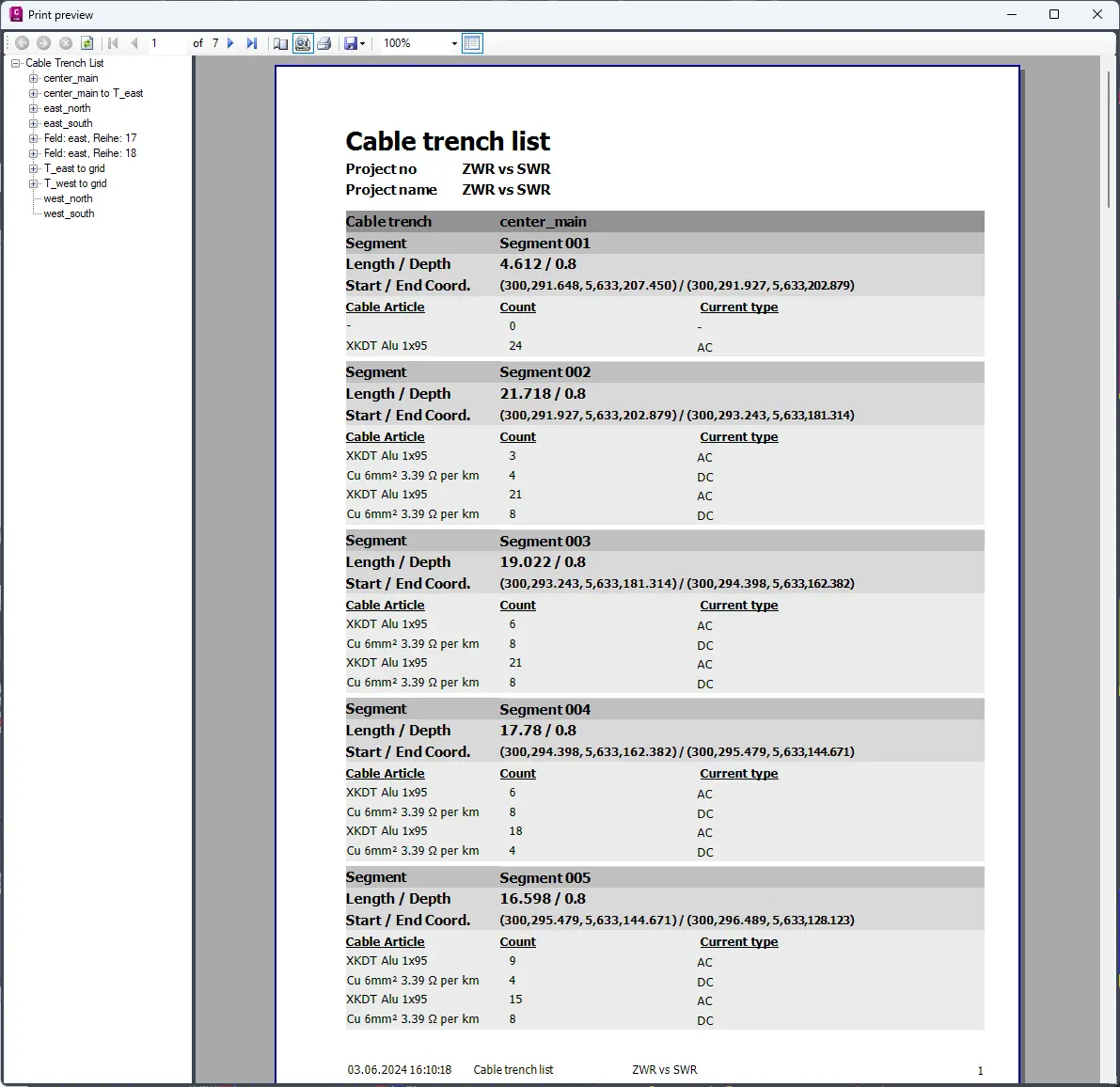
Task: Select Feld: east, Reihe: 18 item
Action: click(89, 153)
